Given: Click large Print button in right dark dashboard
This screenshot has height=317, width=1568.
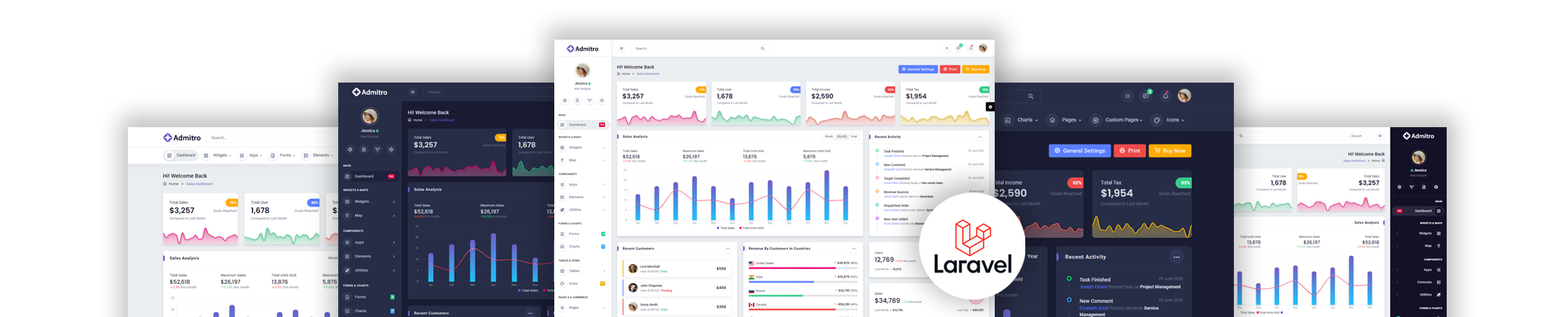Looking at the screenshot, I should click(1130, 151).
